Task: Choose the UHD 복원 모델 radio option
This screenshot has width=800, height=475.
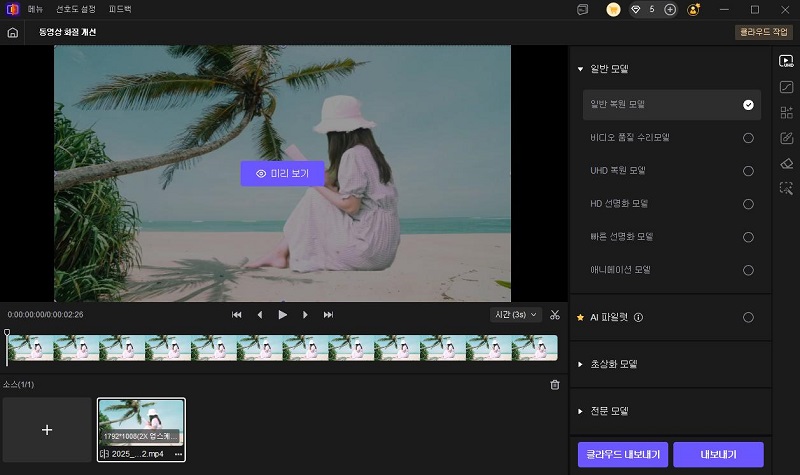Action: click(x=748, y=171)
